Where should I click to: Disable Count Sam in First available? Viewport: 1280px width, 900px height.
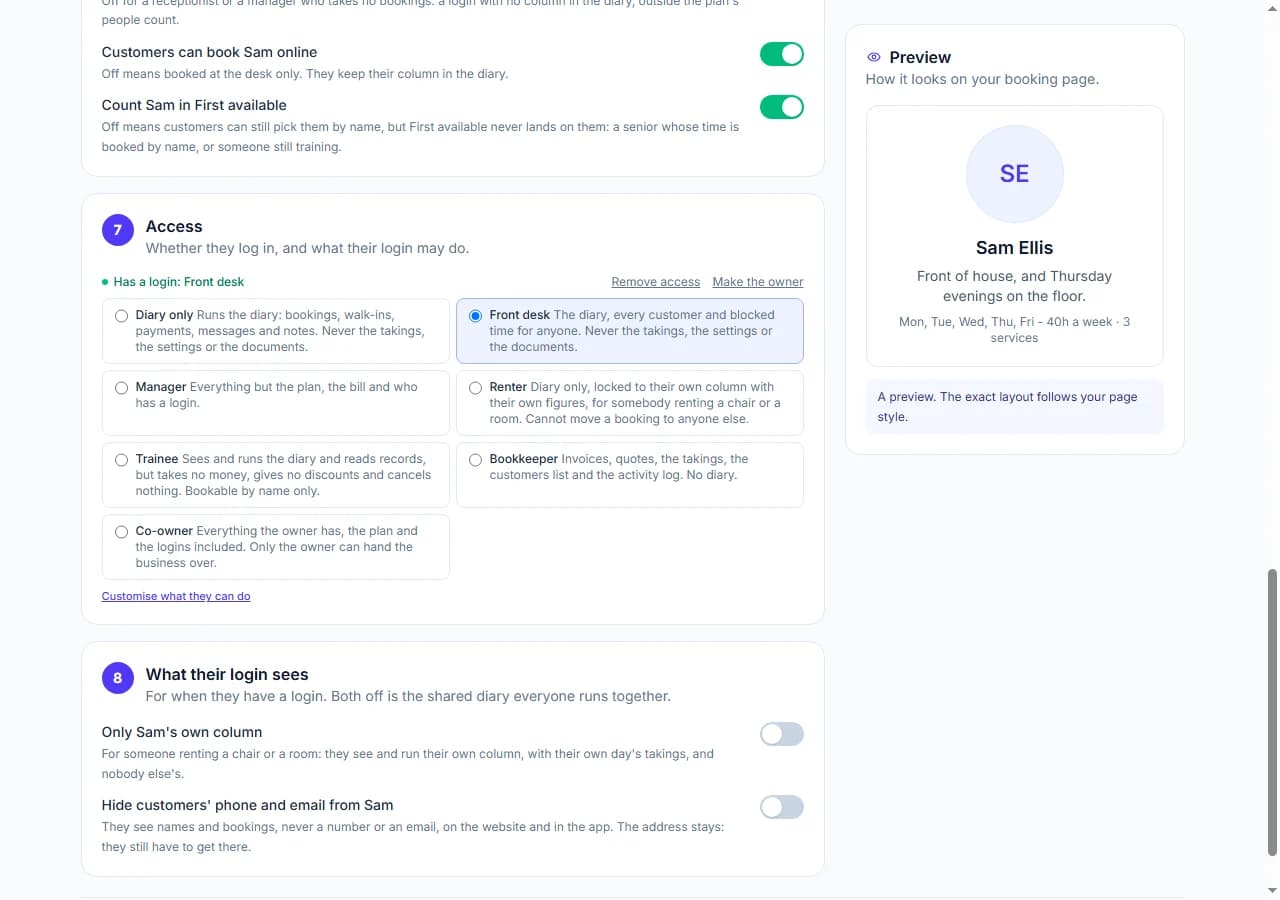[x=782, y=107]
